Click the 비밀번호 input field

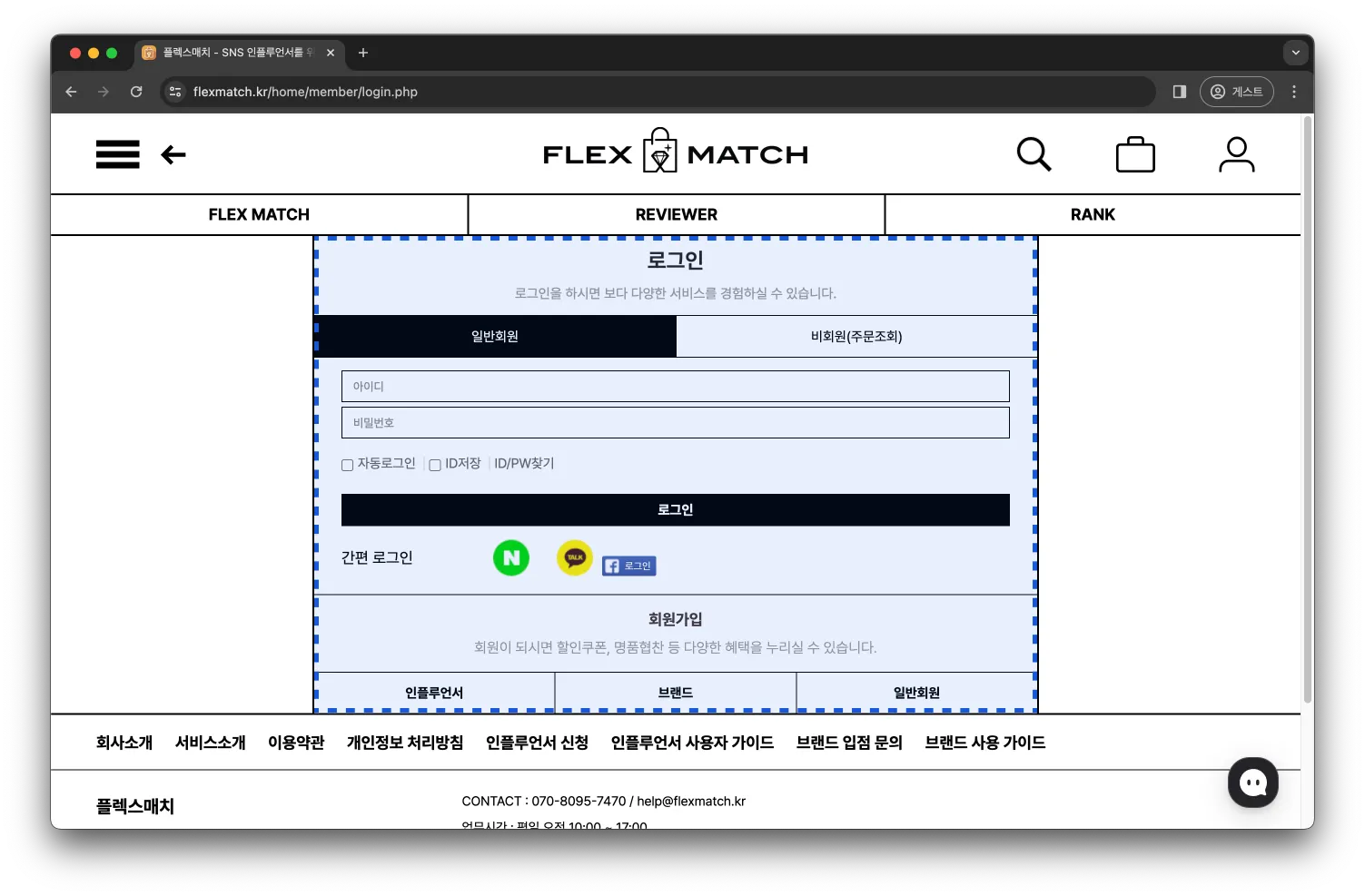pos(676,422)
